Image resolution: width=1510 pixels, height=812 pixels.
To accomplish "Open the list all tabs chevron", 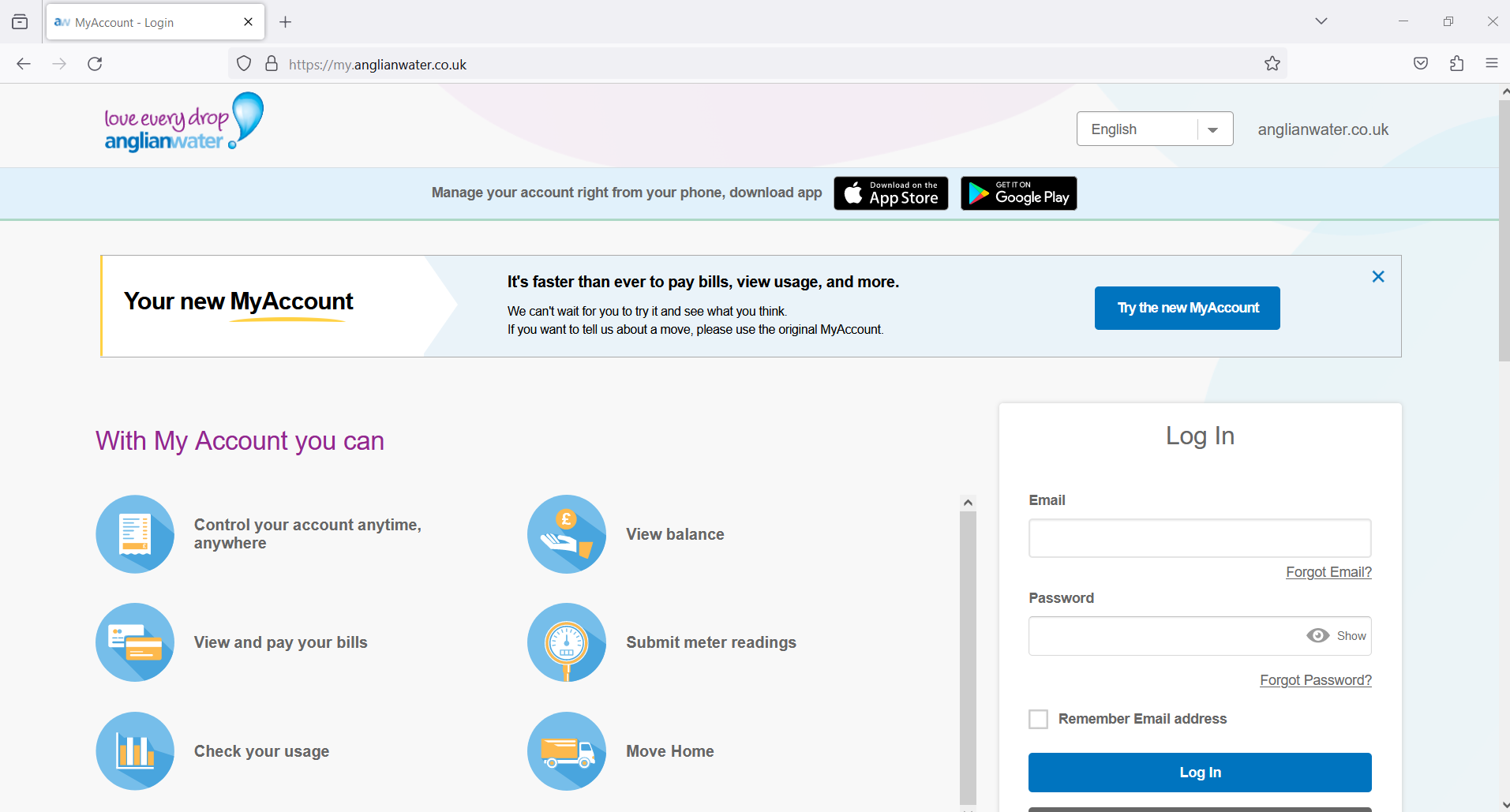I will coord(1321,21).
